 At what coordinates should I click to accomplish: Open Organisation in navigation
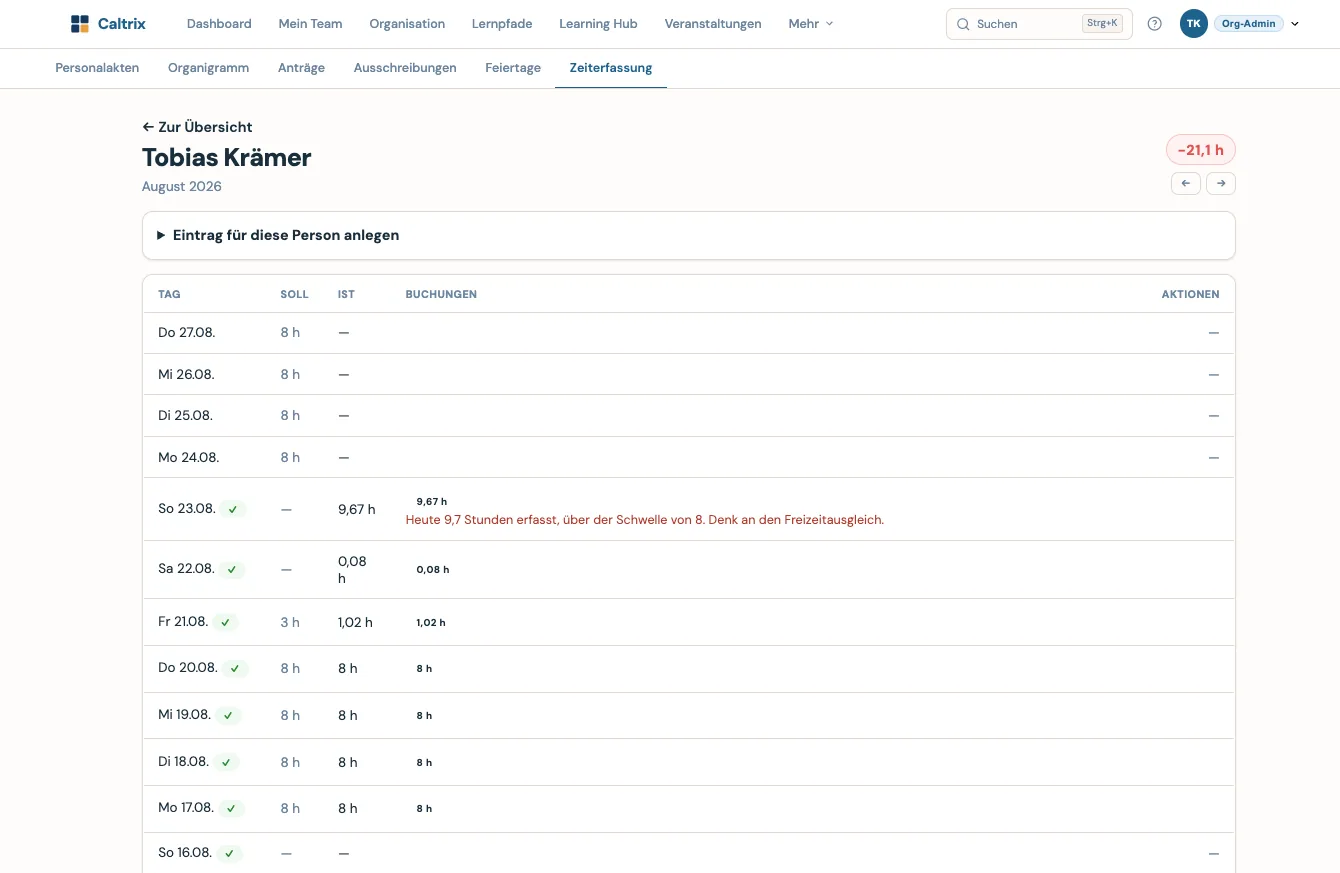click(x=407, y=24)
